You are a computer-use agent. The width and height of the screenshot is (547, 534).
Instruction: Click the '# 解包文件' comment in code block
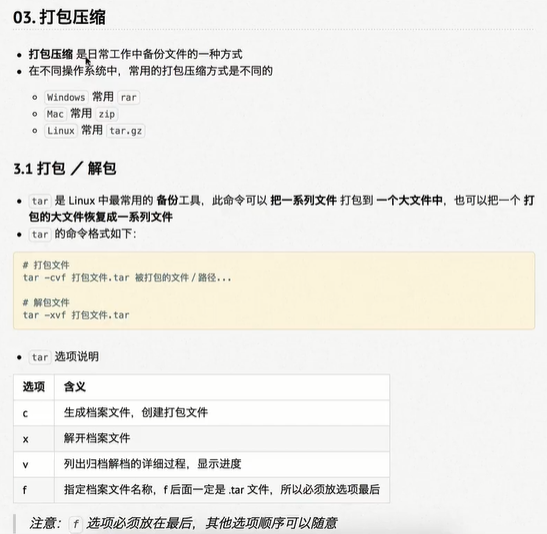(46, 302)
